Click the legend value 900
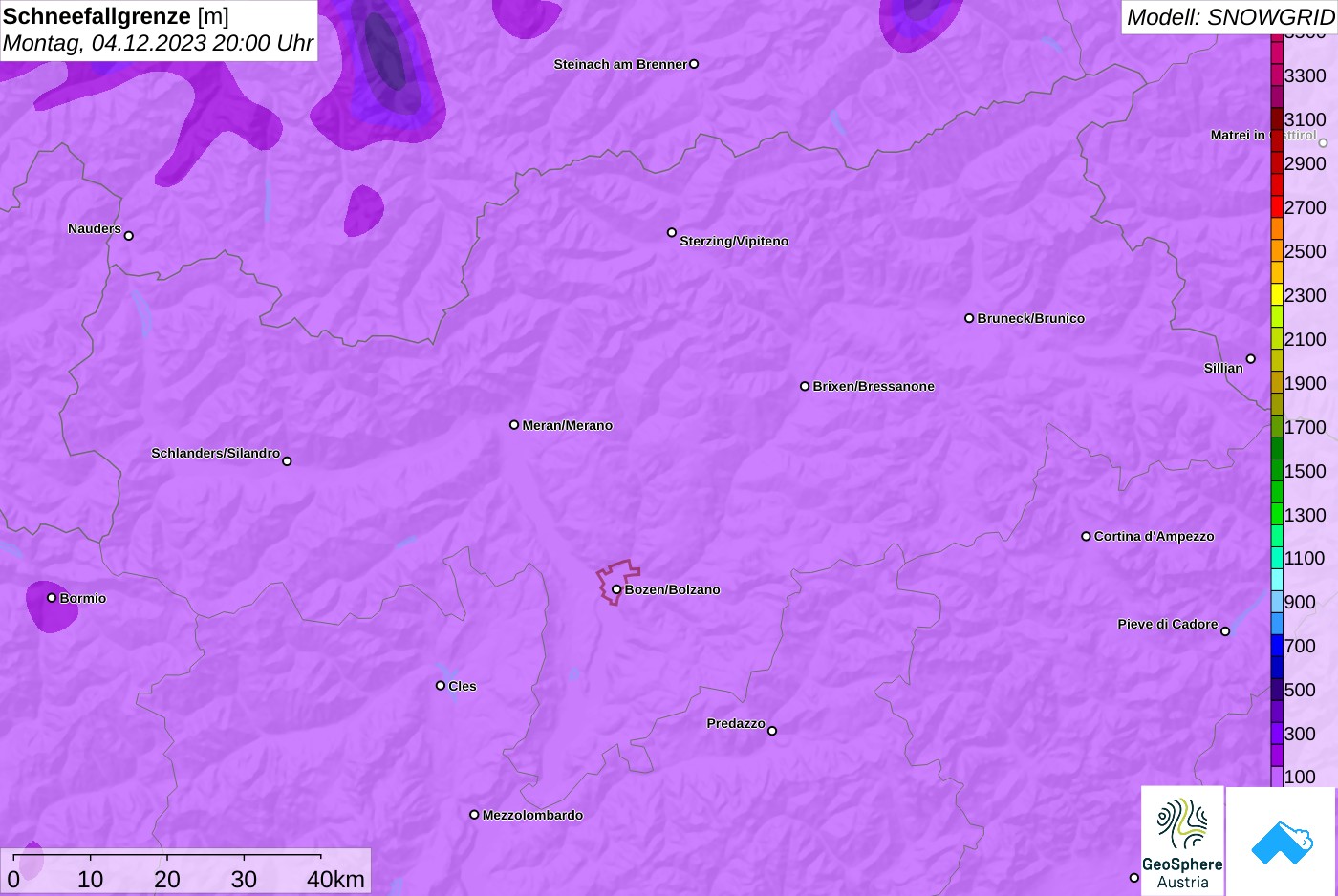This screenshot has height=896, width=1338. tap(1300, 602)
